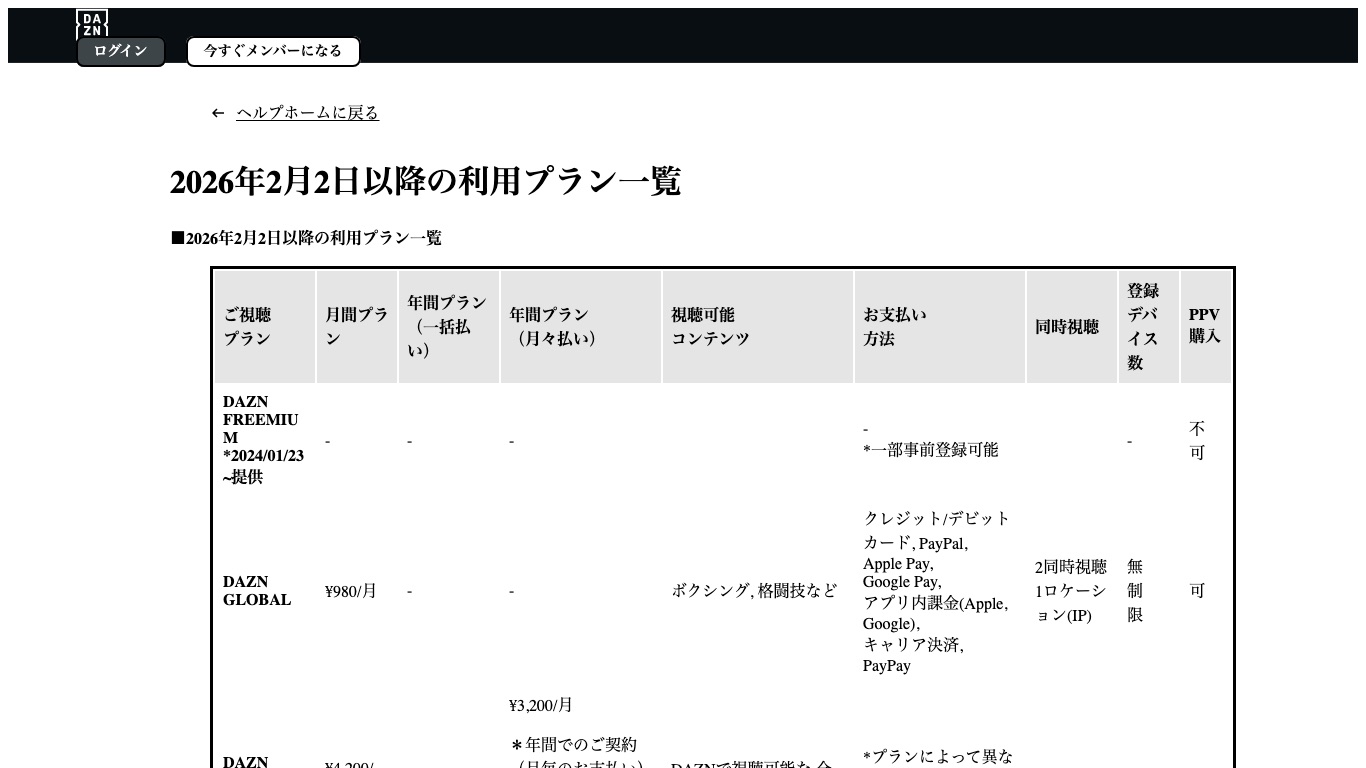
Task: Click the back arrow beside ヘルプホームに戻る
Action: click(x=218, y=113)
